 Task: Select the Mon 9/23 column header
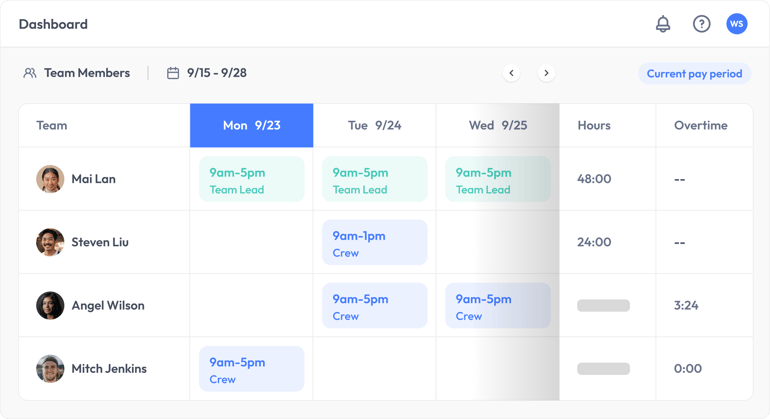pyautogui.click(x=251, y=125)
